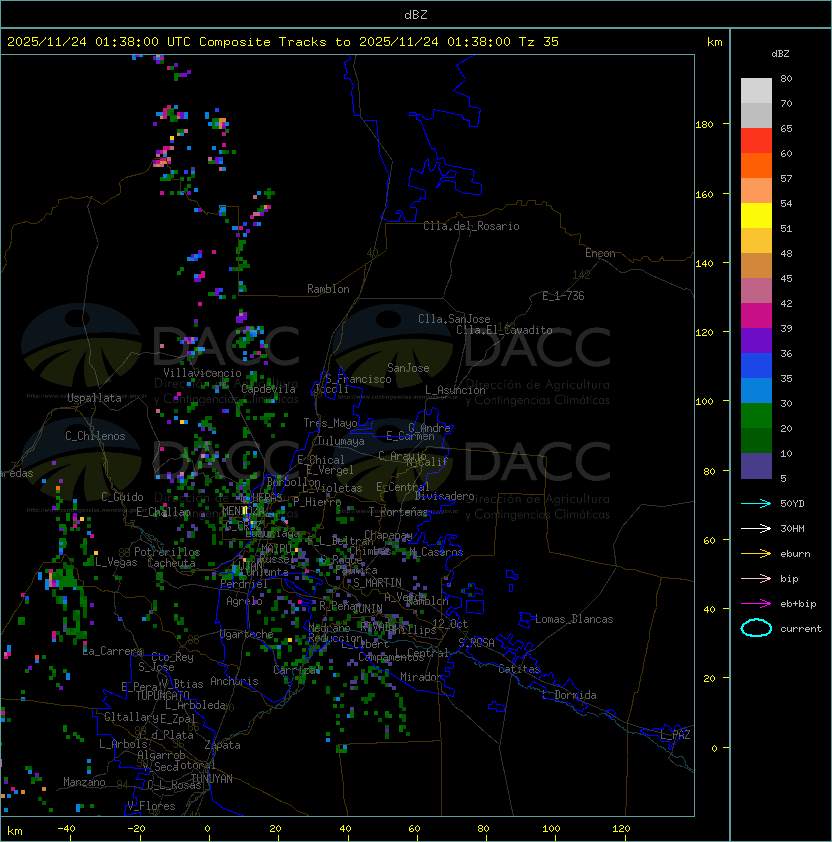Click the Encon map label
This screenshot has width=832, height=842.
point(600,253)
